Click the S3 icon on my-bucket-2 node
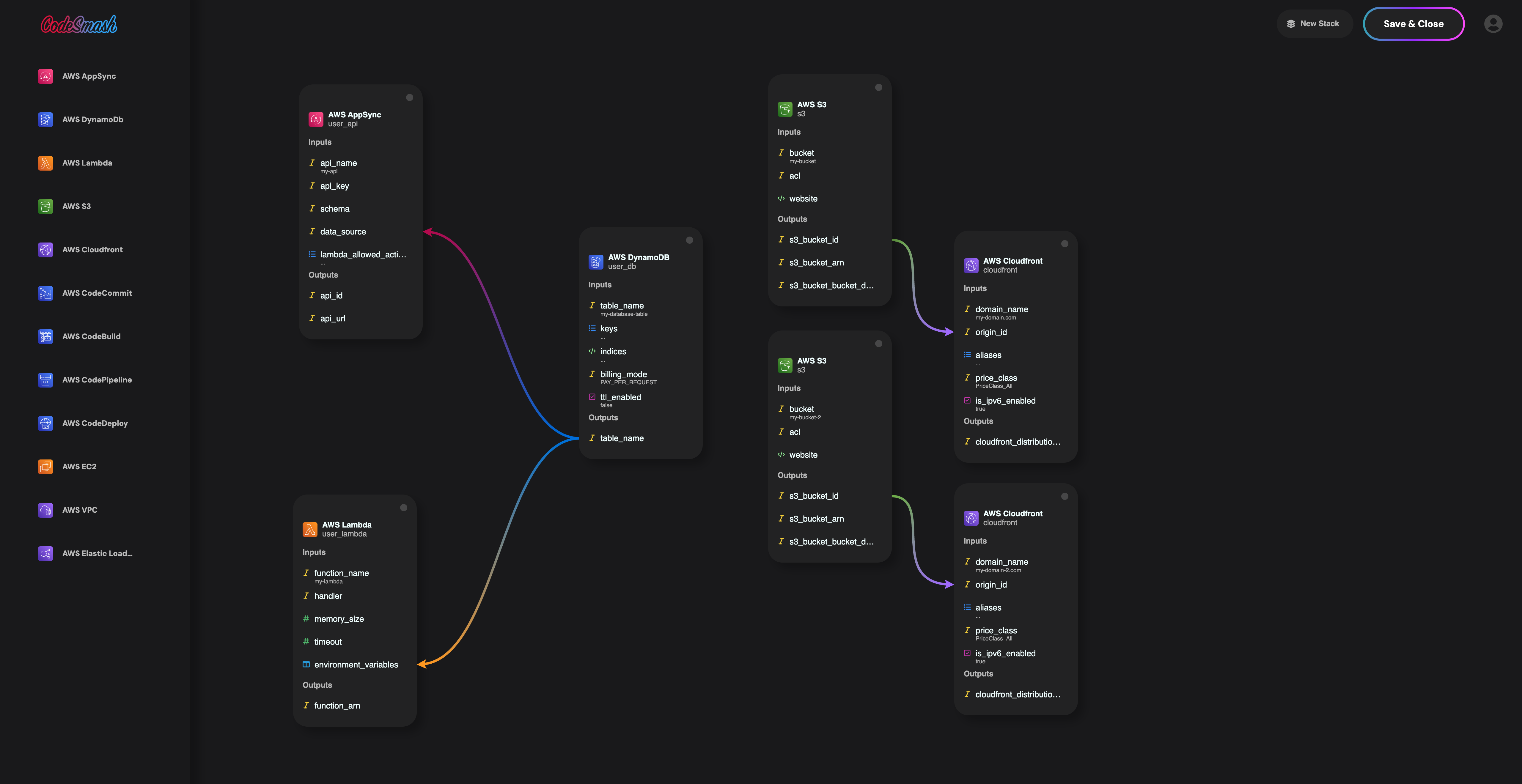 pos(785,365)
